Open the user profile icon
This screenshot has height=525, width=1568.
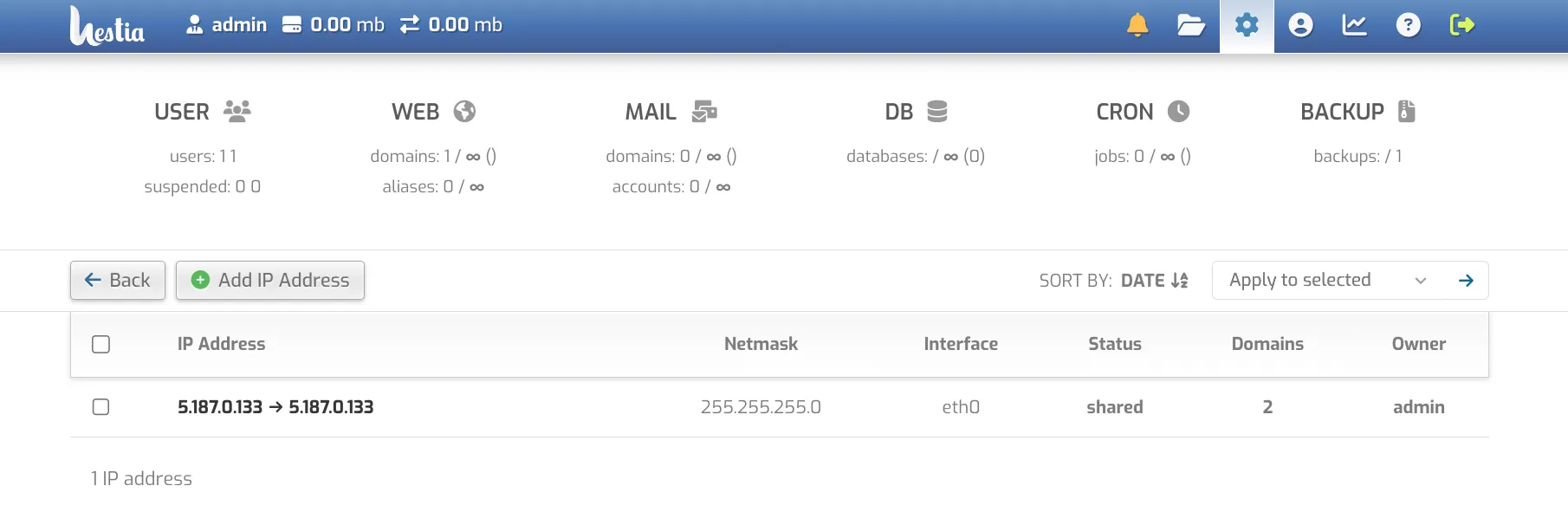click(1300, 25)
